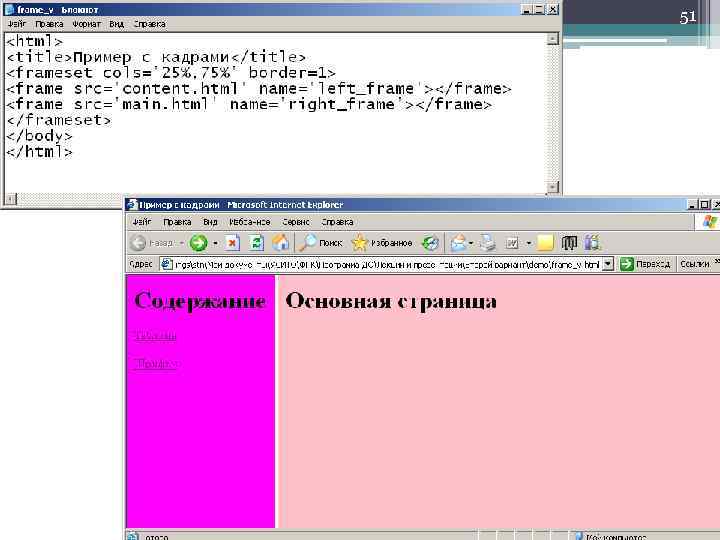Click the Ссылки links toolbar label
720x540 pixels.
(x=695, y=264)
